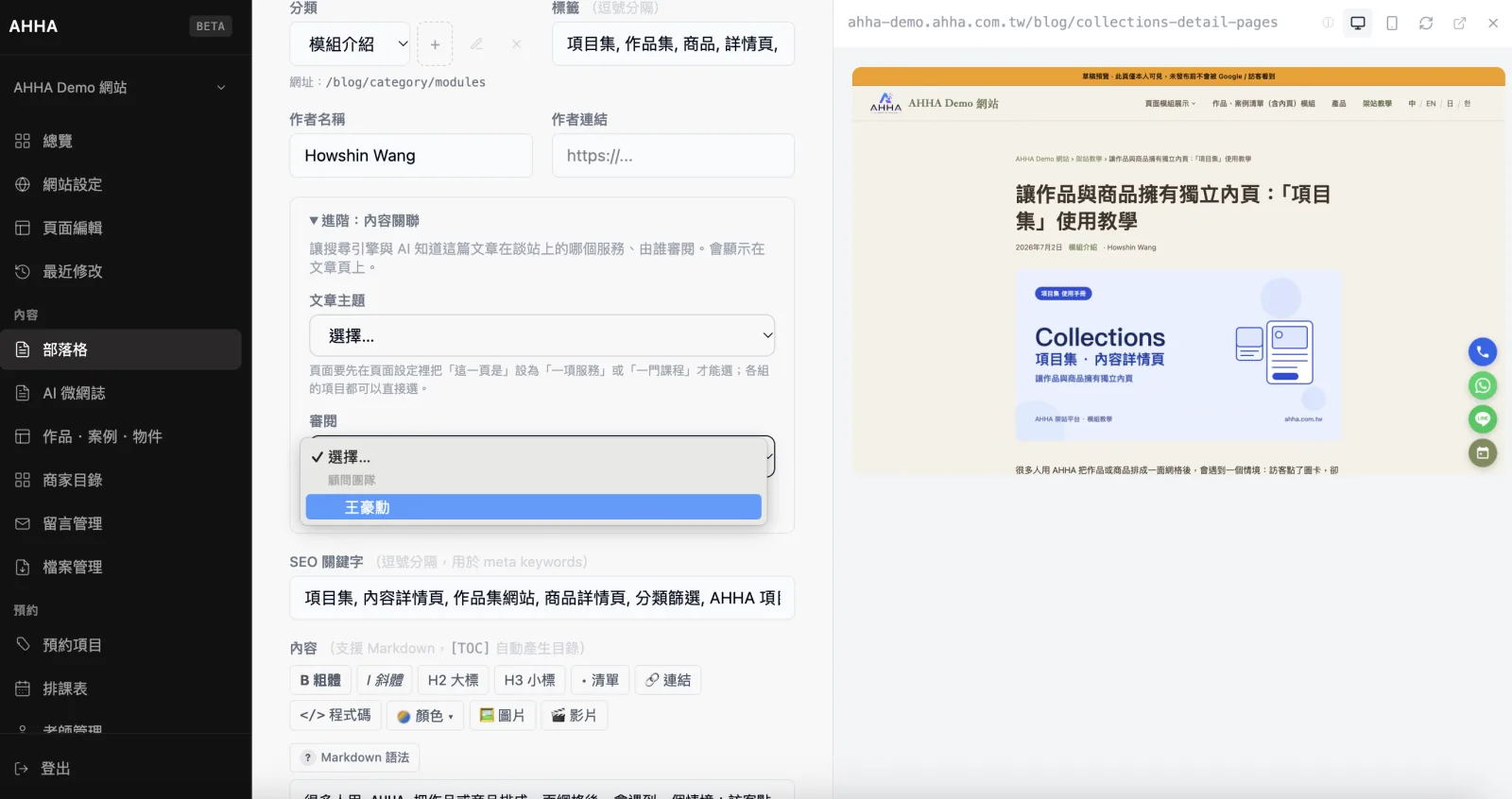Insert H2 大標 heading
The height and width of the screenshot is (799, 1512).
pyautogui.click(x=453, y=680)
